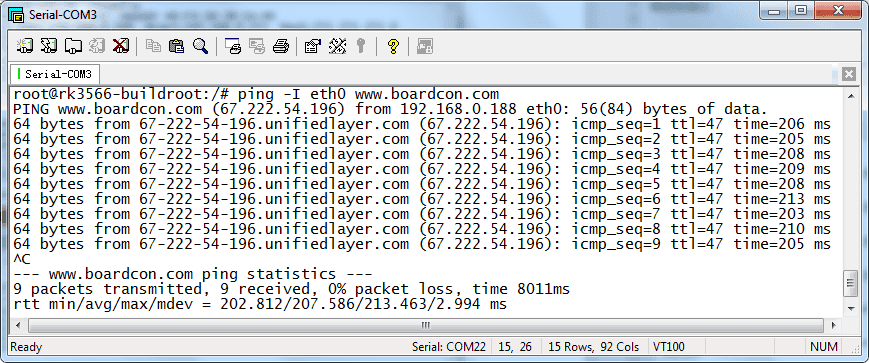Click the NUM indicator in the status bar

coord(824,347)
